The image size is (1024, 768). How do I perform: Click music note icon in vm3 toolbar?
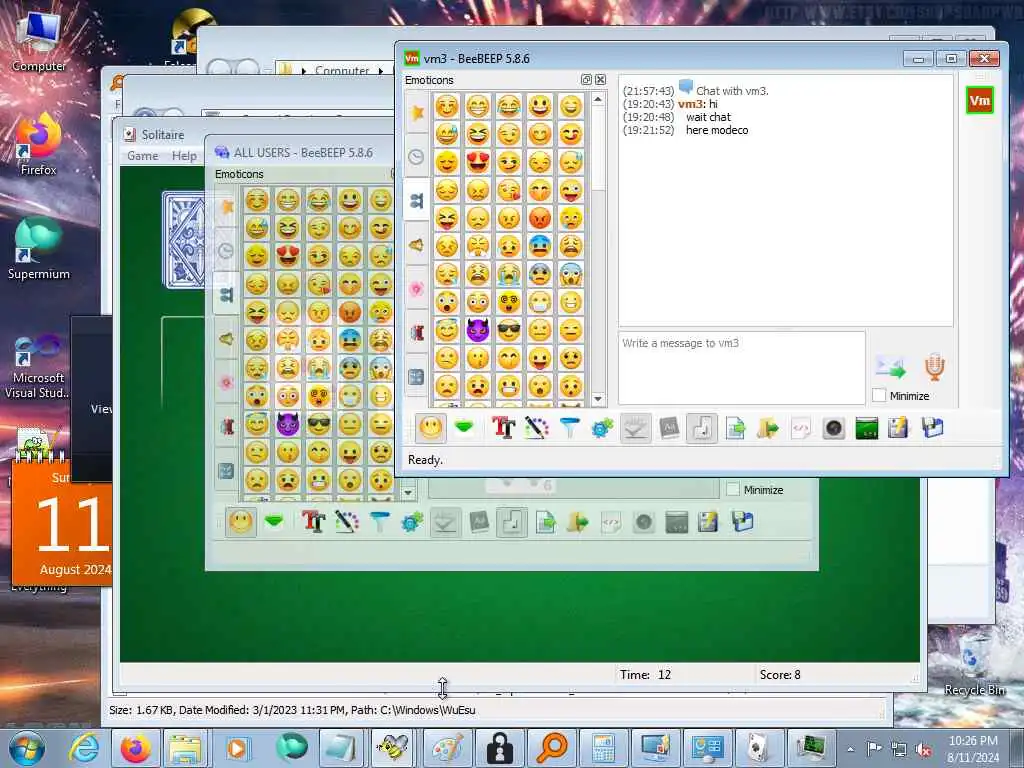702,428
